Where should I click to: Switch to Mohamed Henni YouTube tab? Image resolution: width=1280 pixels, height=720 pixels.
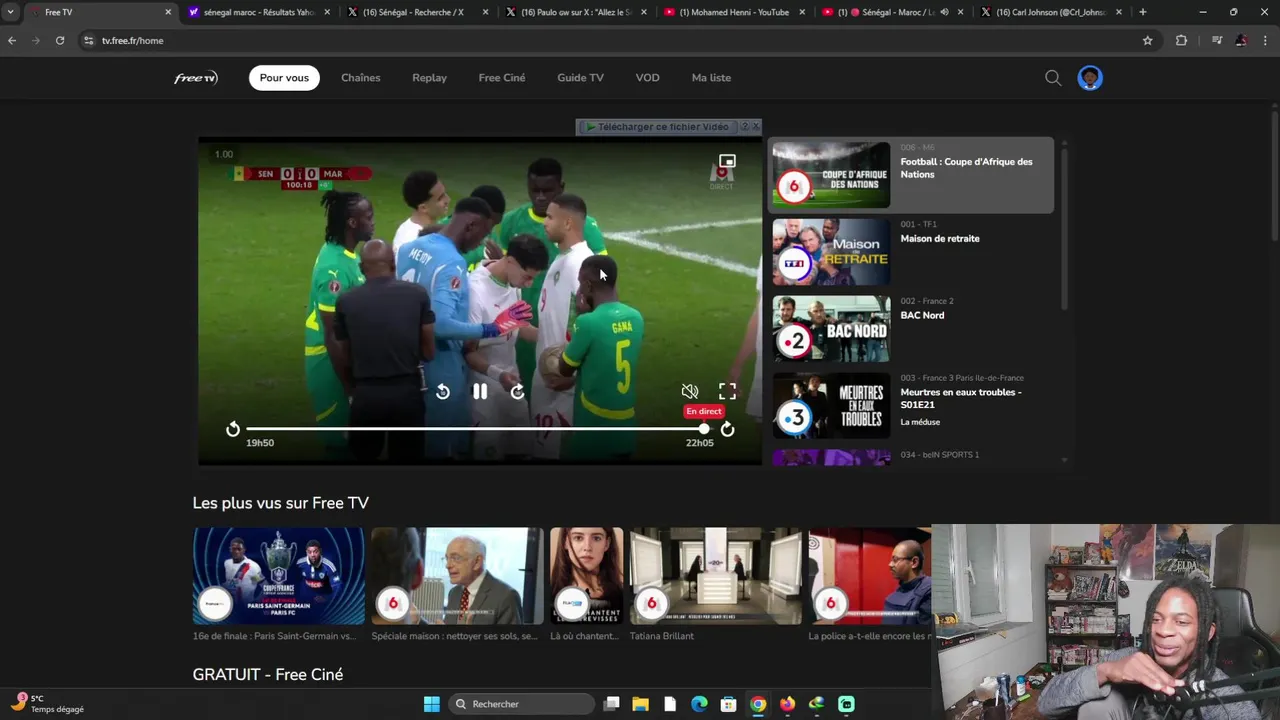click(735, 12)
